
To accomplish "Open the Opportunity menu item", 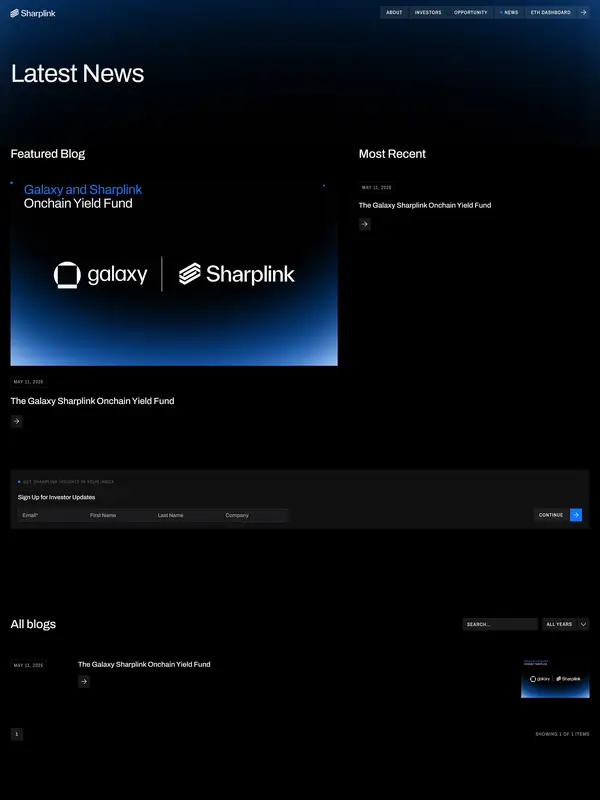I will 470,12.
